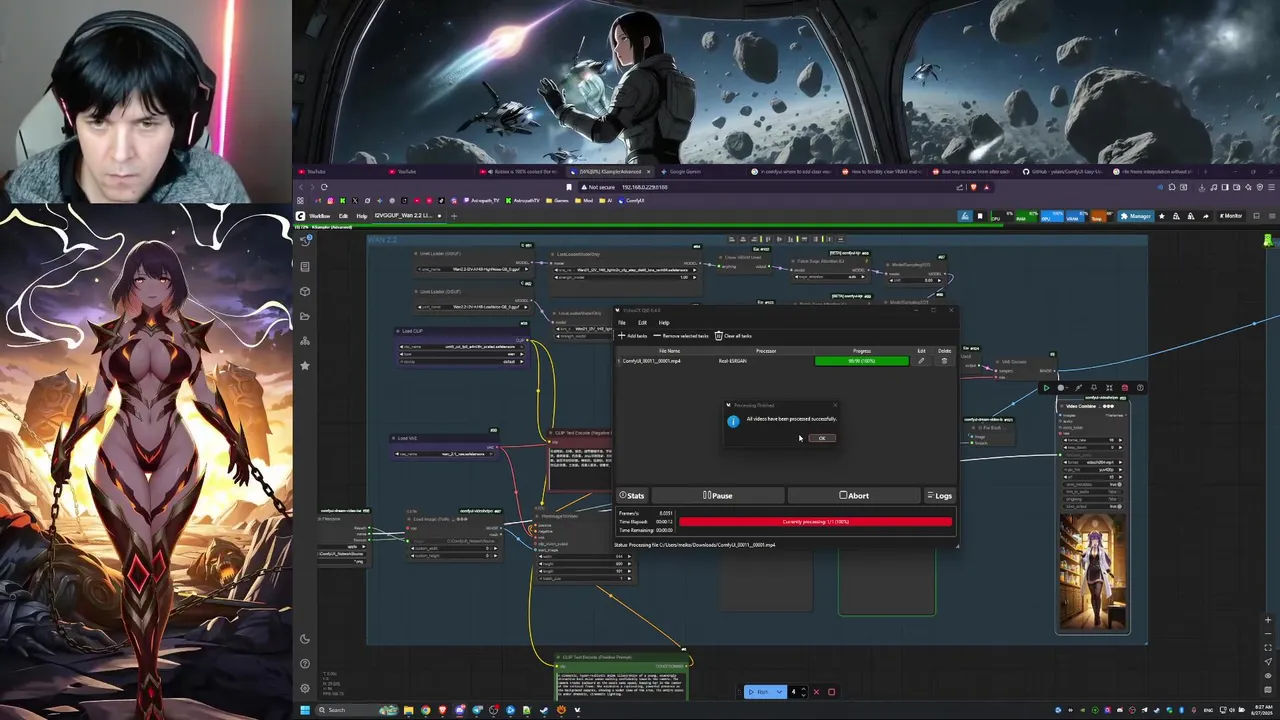The width and height of the screenshot is (1280, 720).
Task: Delete selected node with red trash icon
Action: pos(1125,388)
